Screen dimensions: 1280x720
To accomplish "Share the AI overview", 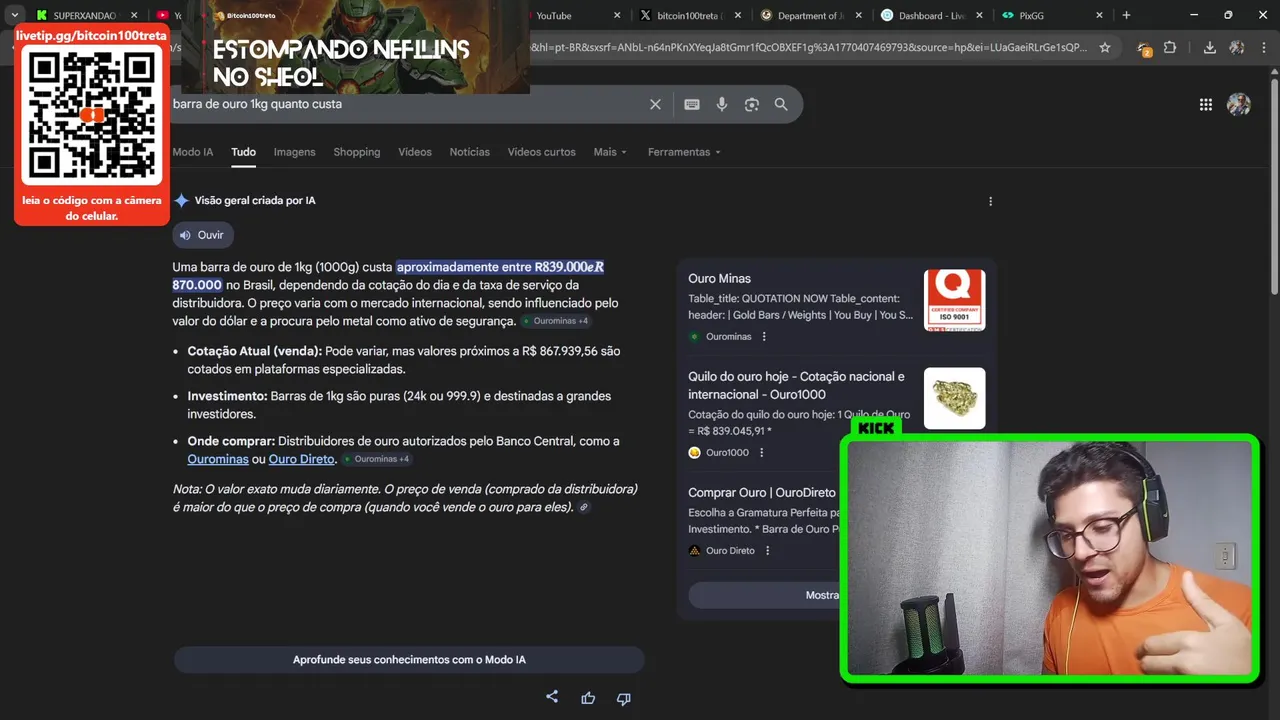I will click(x=552, y=697).
